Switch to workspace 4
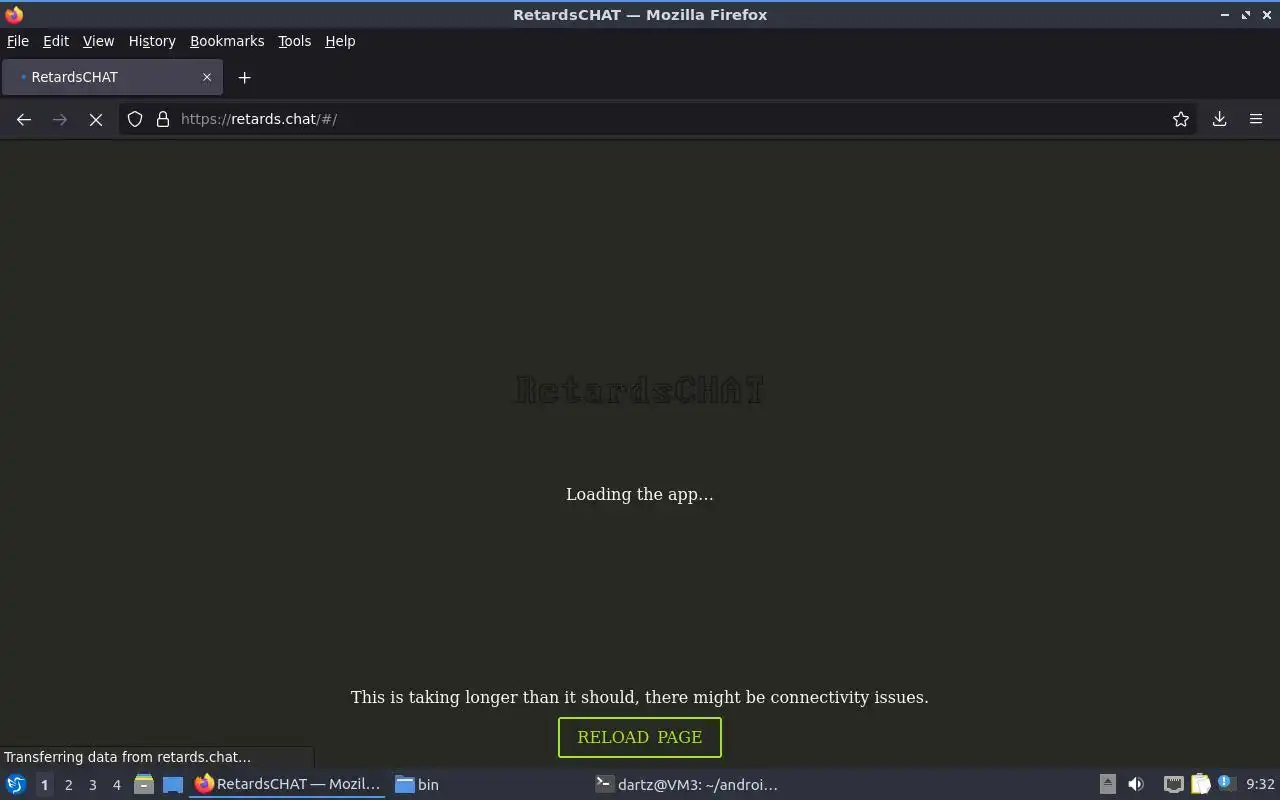 [x=116, y=785]
